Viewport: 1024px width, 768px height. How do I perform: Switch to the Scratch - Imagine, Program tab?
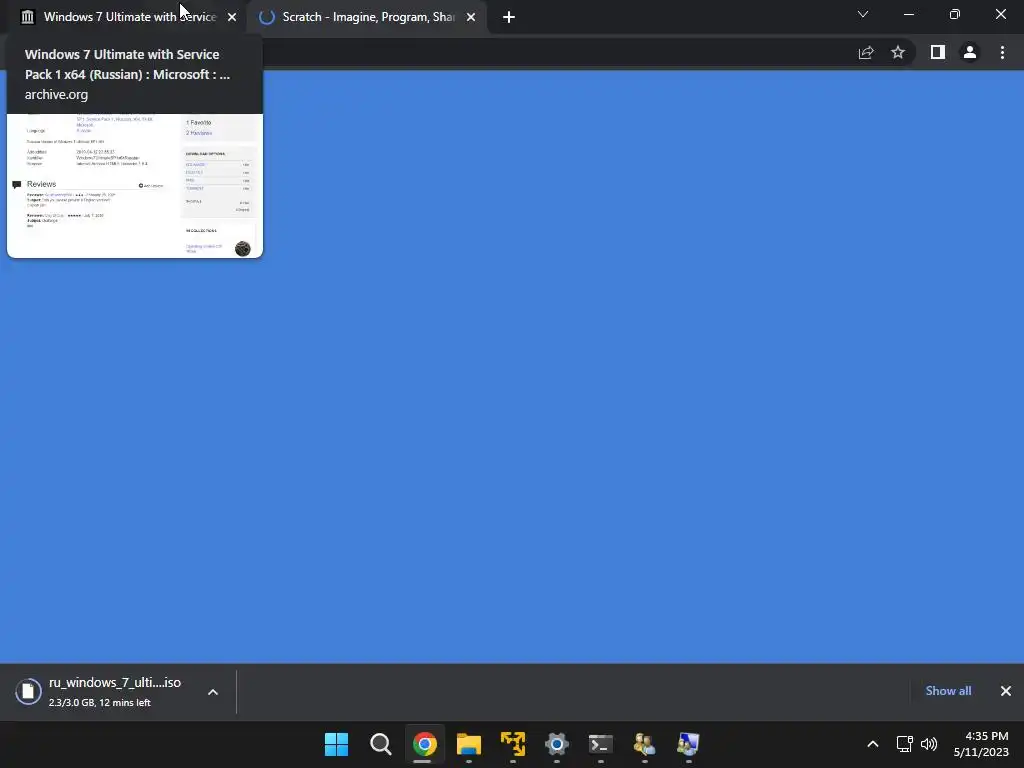[x=368, y=17]
